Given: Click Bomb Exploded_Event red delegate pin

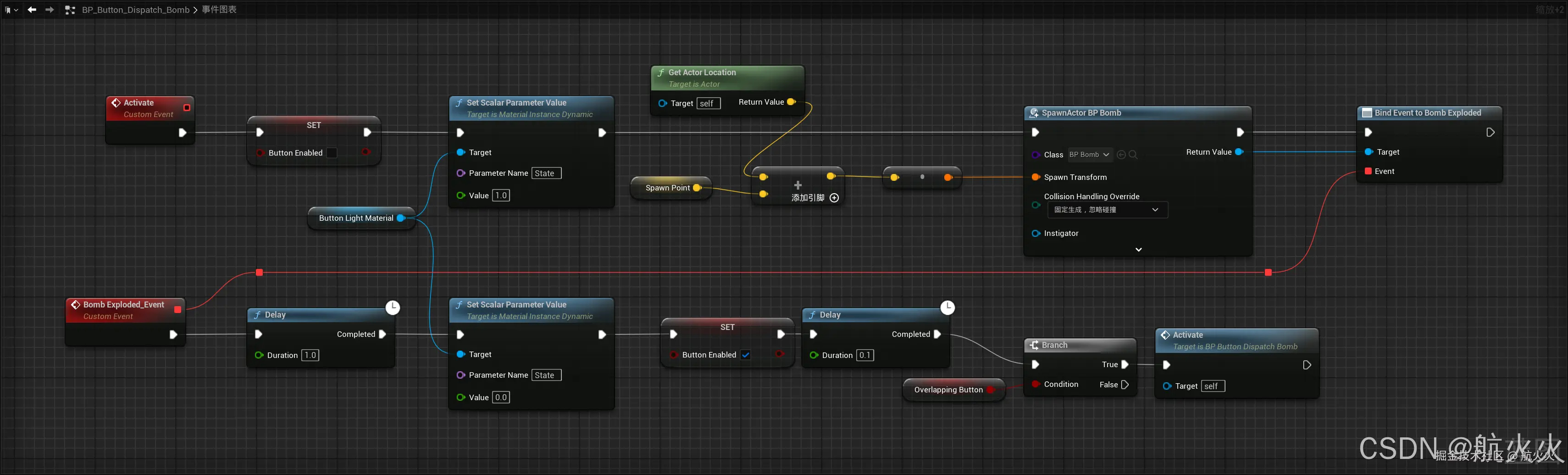Looking at the screenshot, I should pos(178,310).
